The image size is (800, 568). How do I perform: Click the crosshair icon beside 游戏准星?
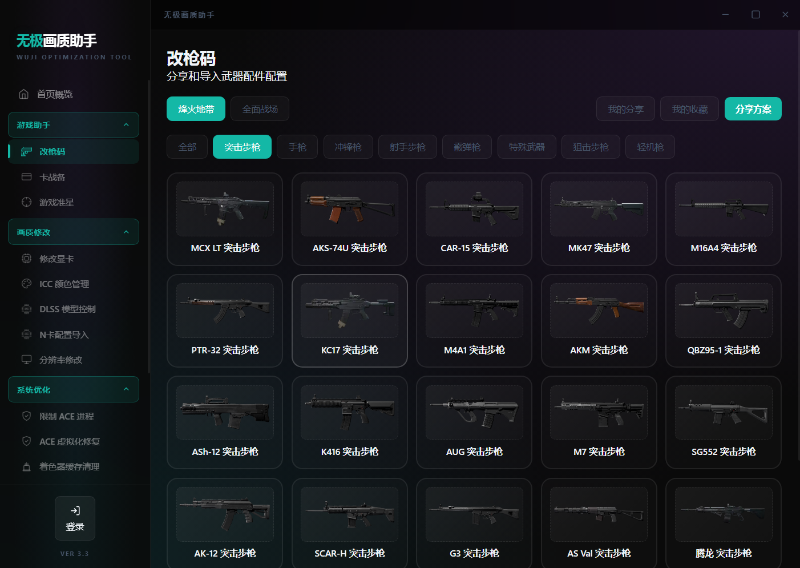point(27,202)
